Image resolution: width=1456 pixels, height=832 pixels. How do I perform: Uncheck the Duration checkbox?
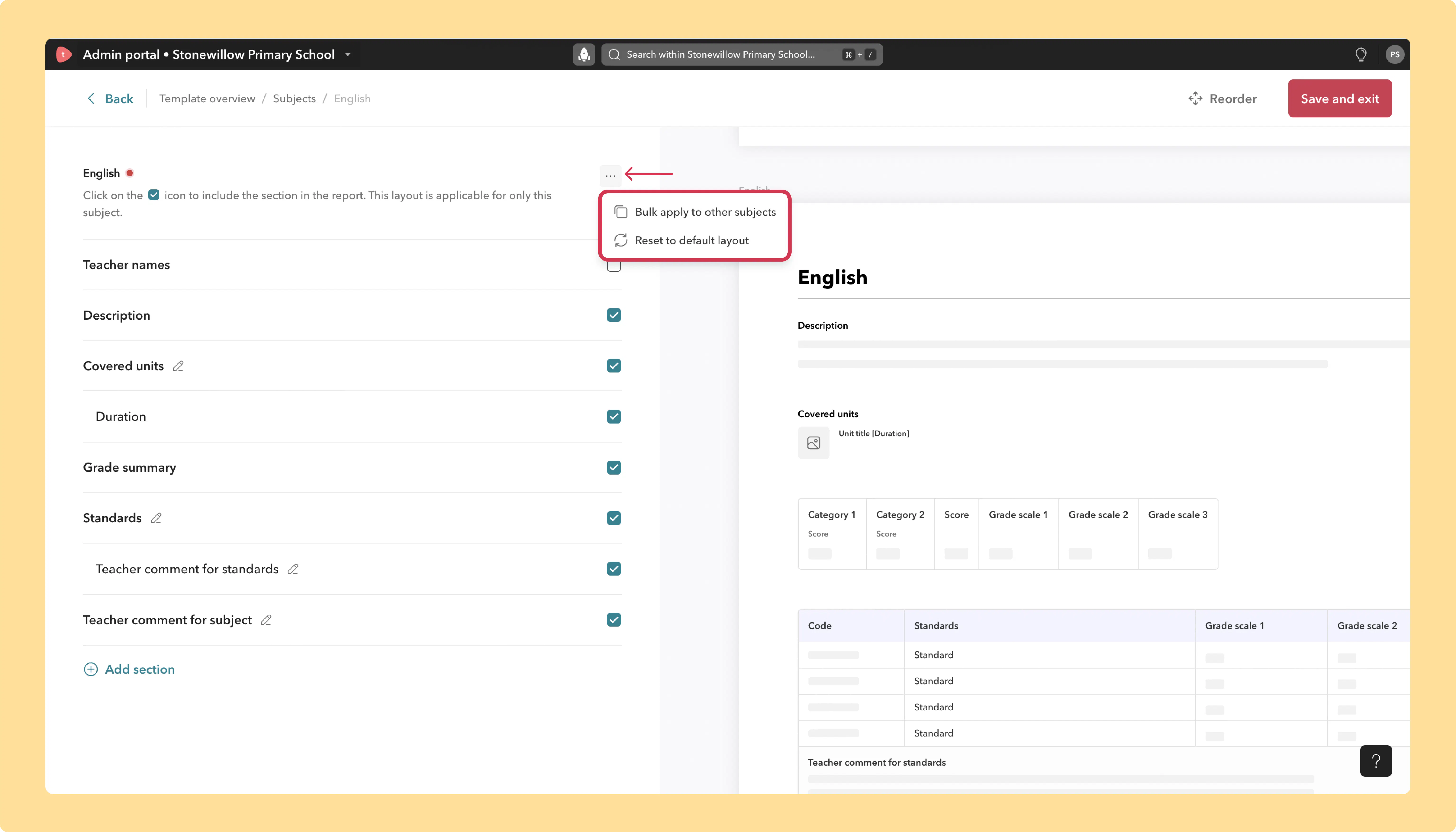tap(614, 416)
